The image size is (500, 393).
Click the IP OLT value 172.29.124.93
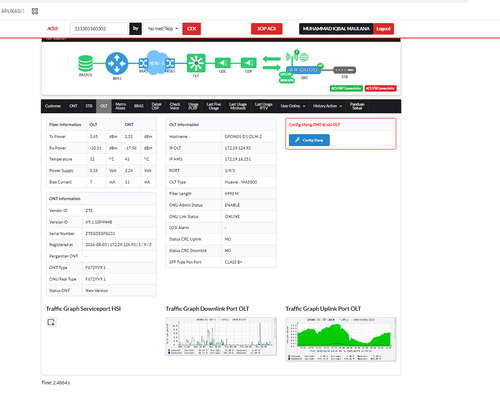[238, 148]
